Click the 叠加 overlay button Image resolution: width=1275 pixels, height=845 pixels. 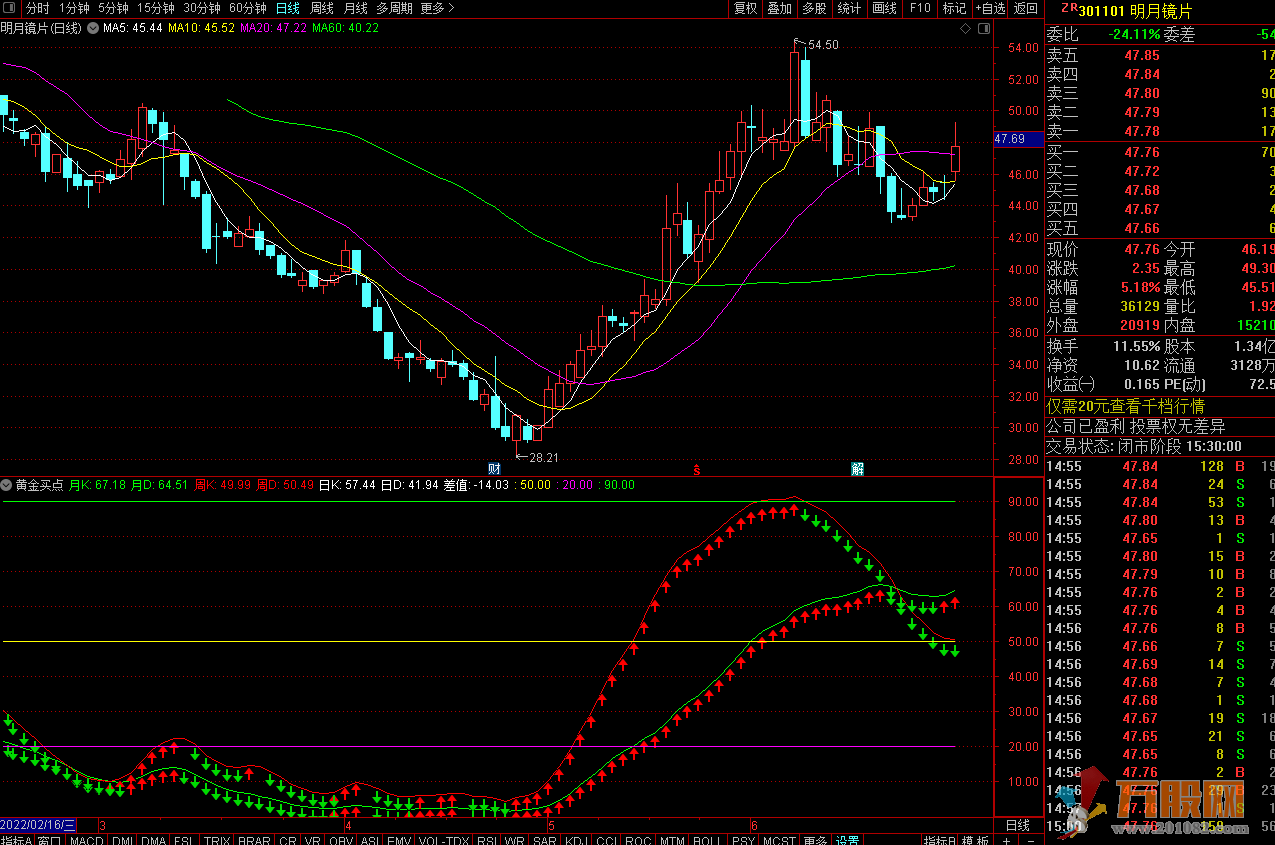coord(779,8)
